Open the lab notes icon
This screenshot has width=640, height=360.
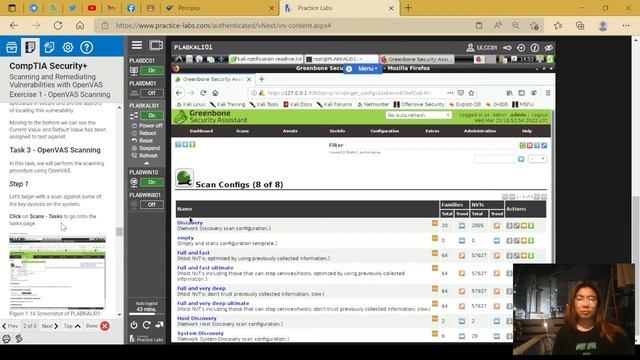tap(49, 47)
